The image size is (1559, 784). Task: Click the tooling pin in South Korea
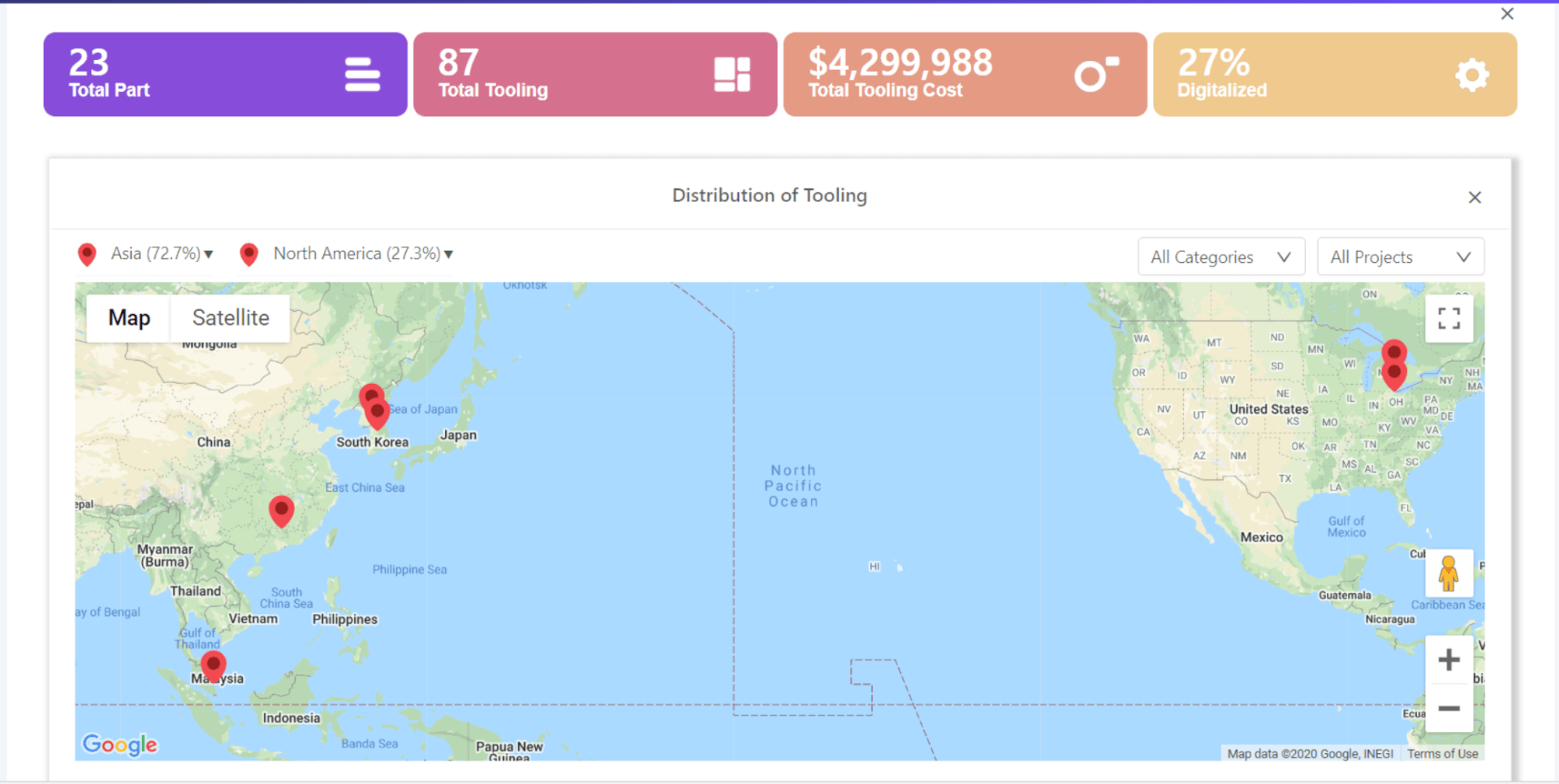point(377,414)
